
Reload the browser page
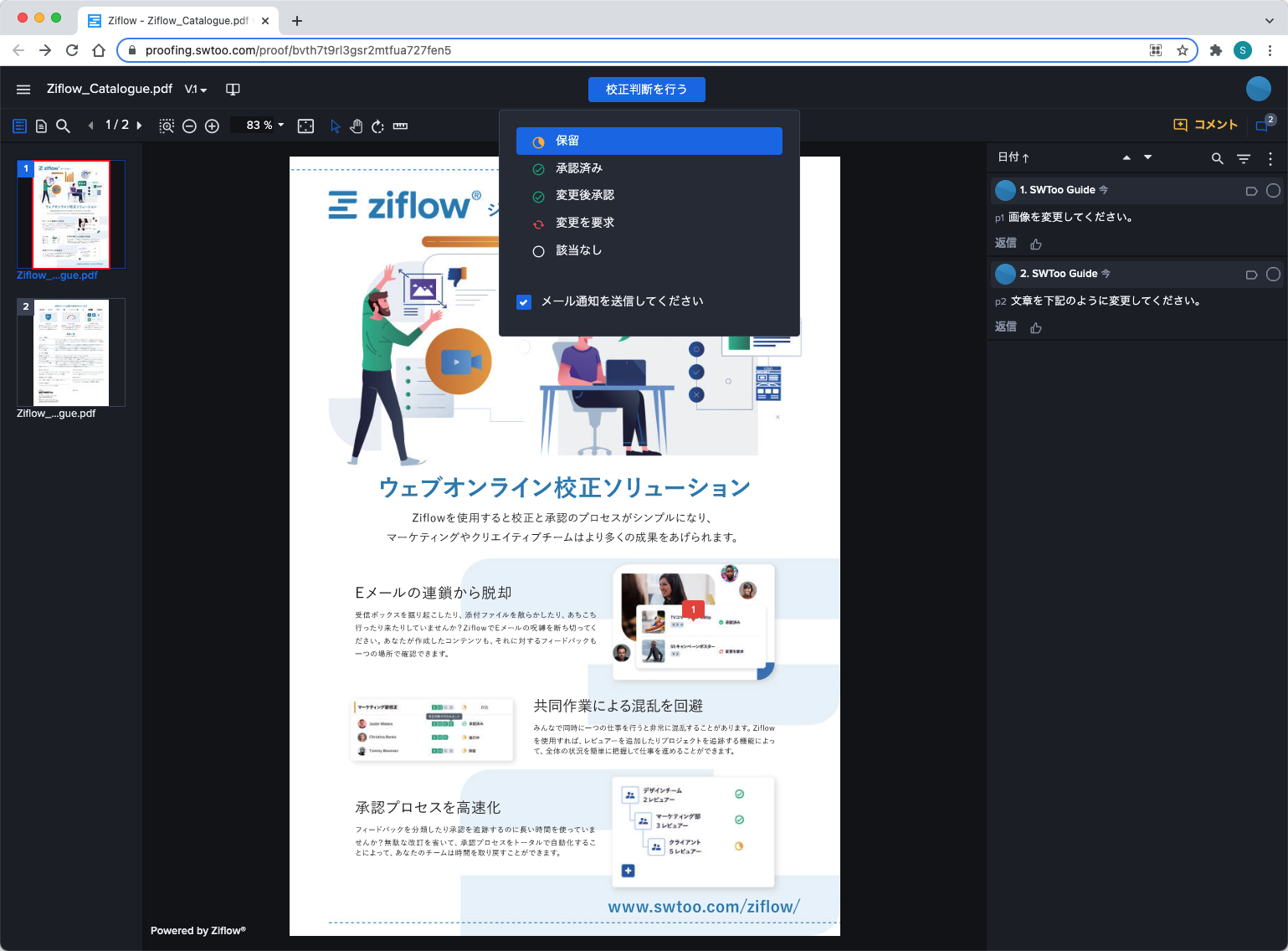[72, 50]
